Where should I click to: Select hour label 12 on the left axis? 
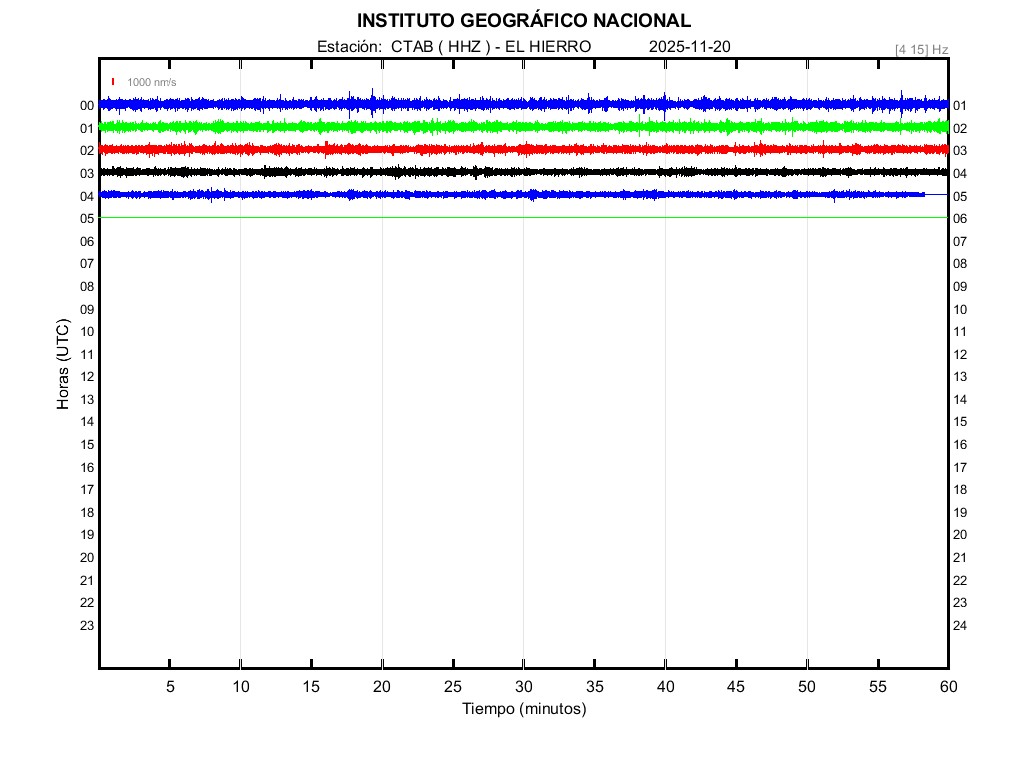[87, 377]
